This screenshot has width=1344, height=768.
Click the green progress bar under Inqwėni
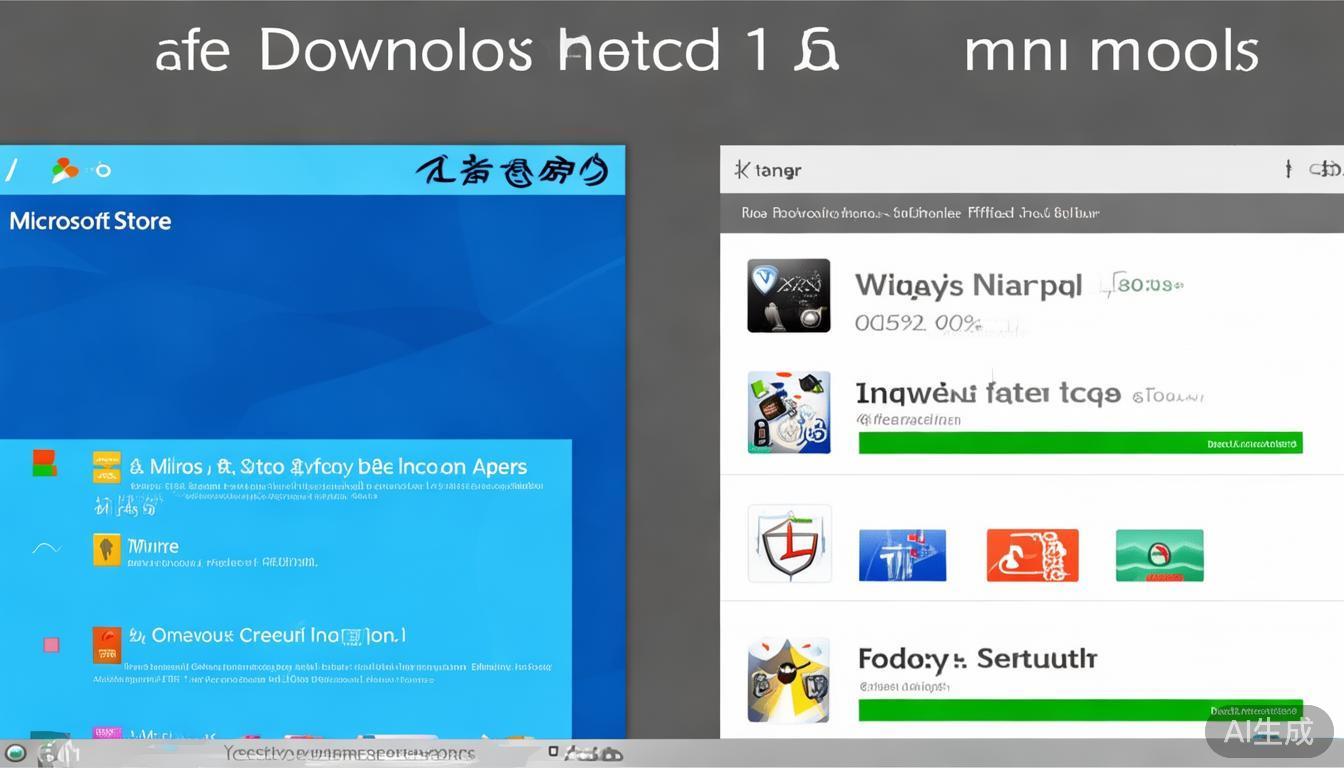point(1080,443)
